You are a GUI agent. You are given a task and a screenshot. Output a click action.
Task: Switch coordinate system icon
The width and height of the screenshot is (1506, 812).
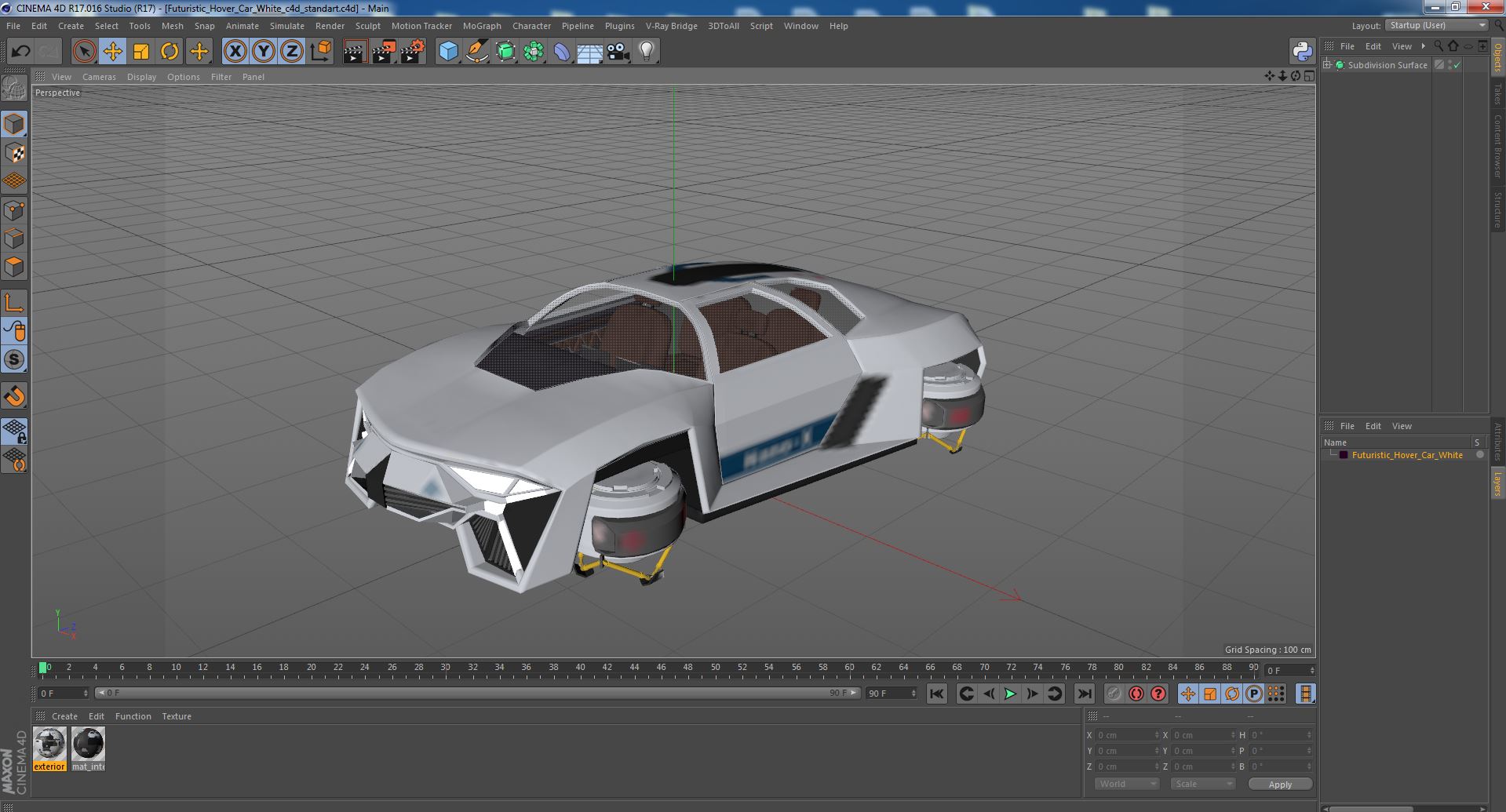coord(321,52)
